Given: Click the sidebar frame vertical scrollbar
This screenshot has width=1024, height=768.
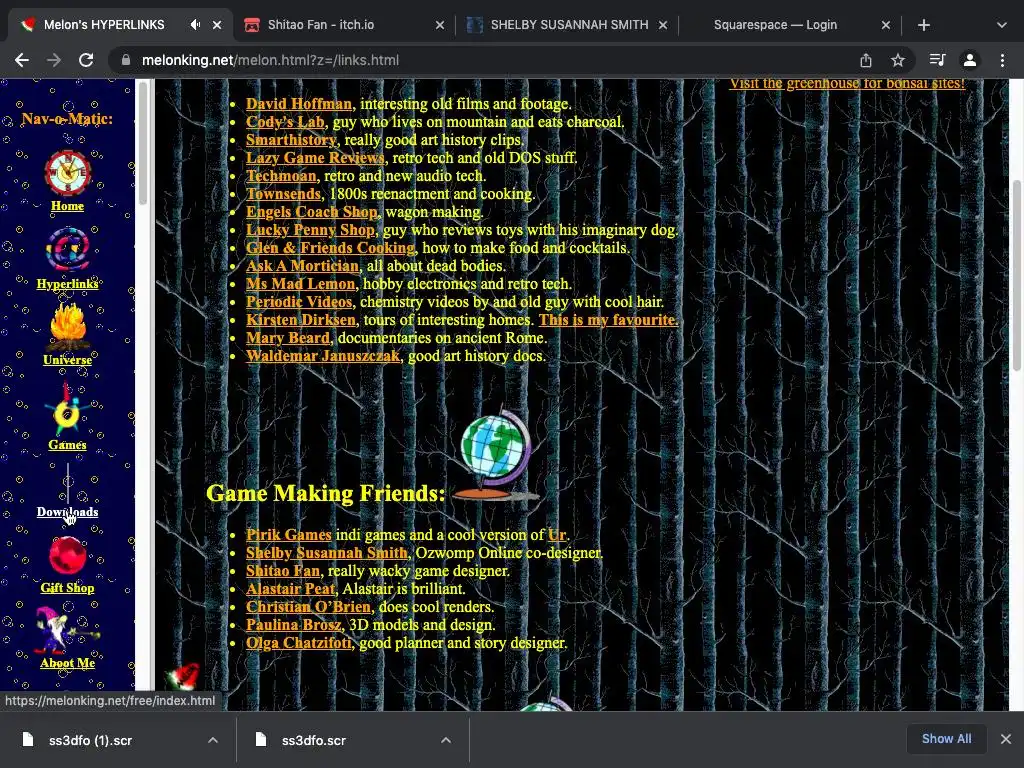Looking at the screenshot, I should 142,143.
